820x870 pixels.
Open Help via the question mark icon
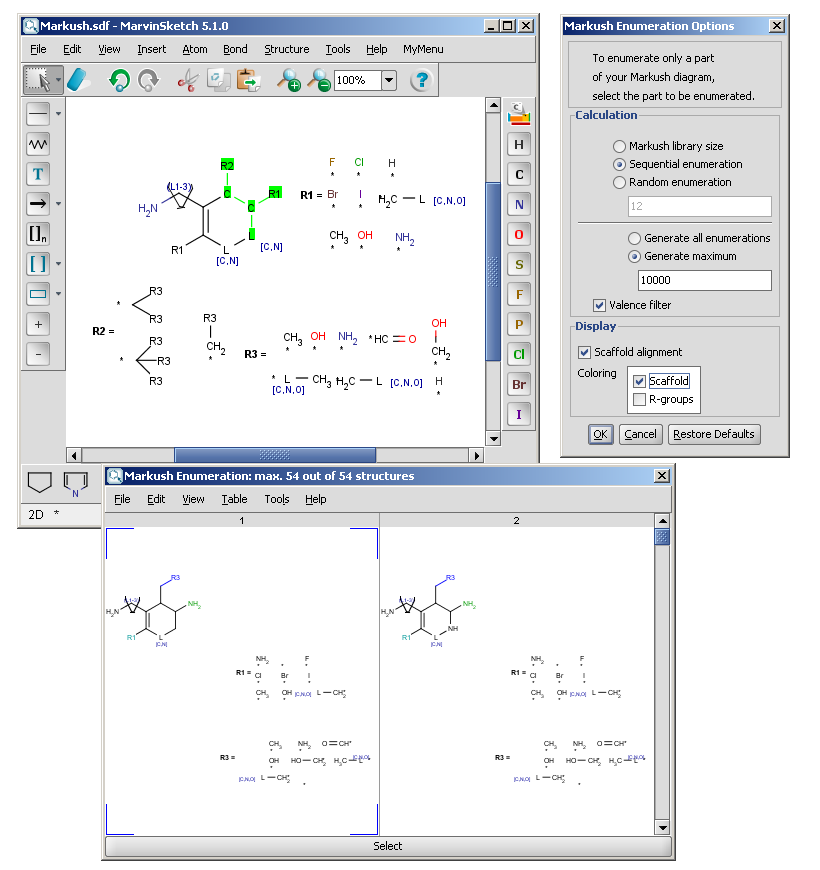(421, 80)
